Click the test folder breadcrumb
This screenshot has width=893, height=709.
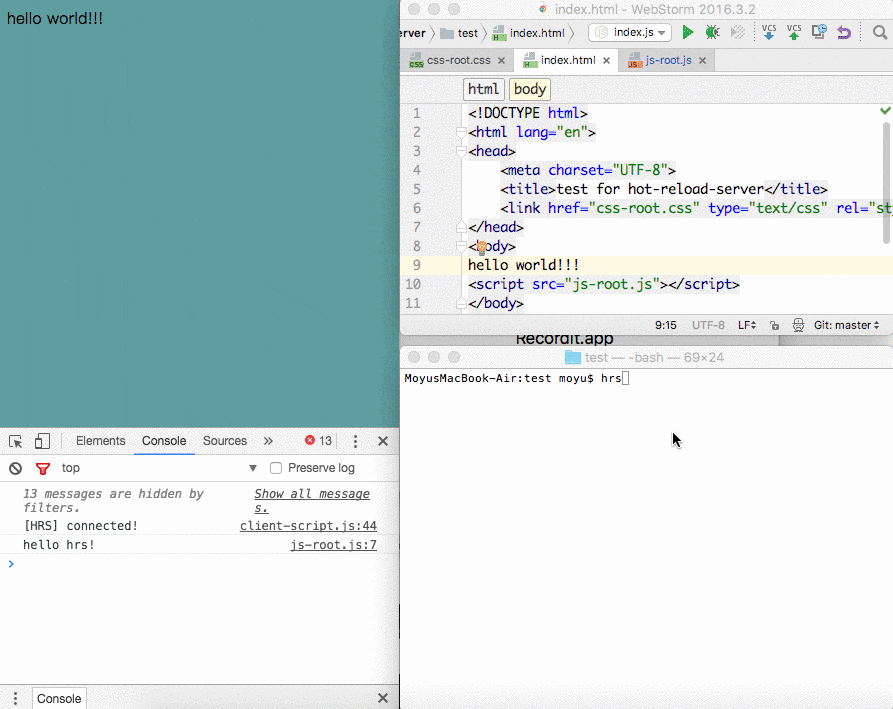(x=459, y=33)
